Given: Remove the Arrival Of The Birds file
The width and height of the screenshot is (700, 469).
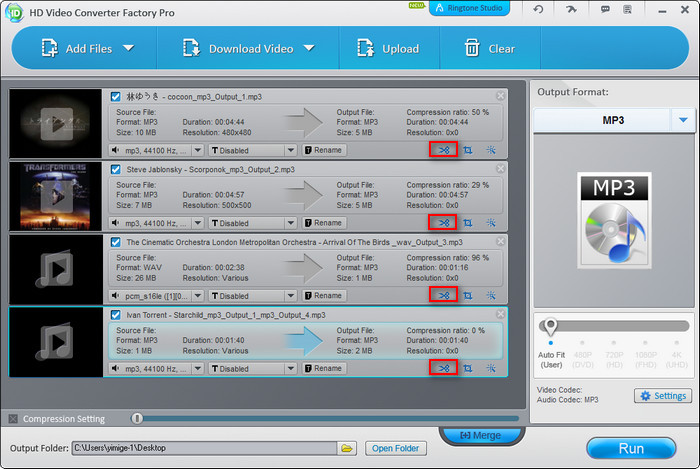Looking at the screenshot, I should click(500, 241).
